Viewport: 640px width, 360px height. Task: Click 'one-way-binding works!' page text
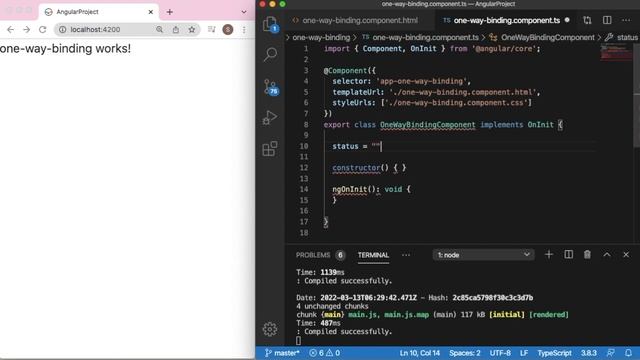coord(65,49)
